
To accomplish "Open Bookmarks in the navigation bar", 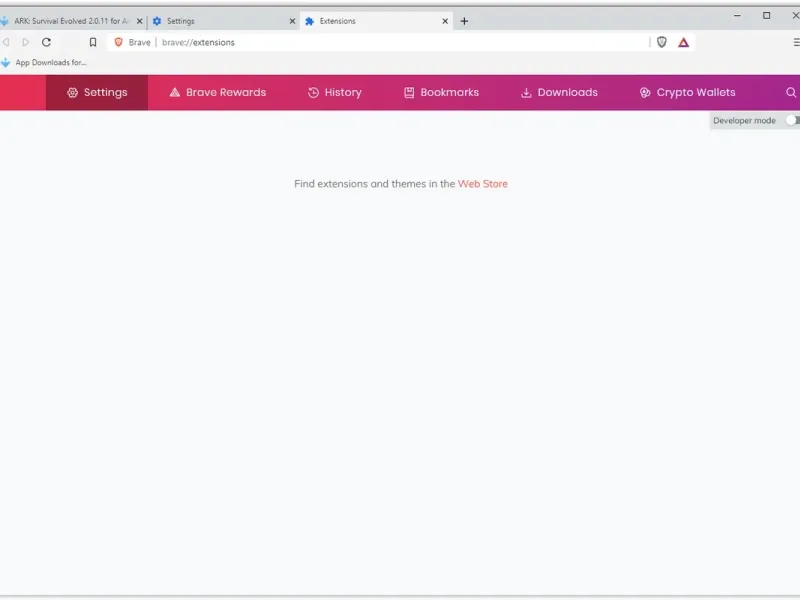I will [441, 92].
